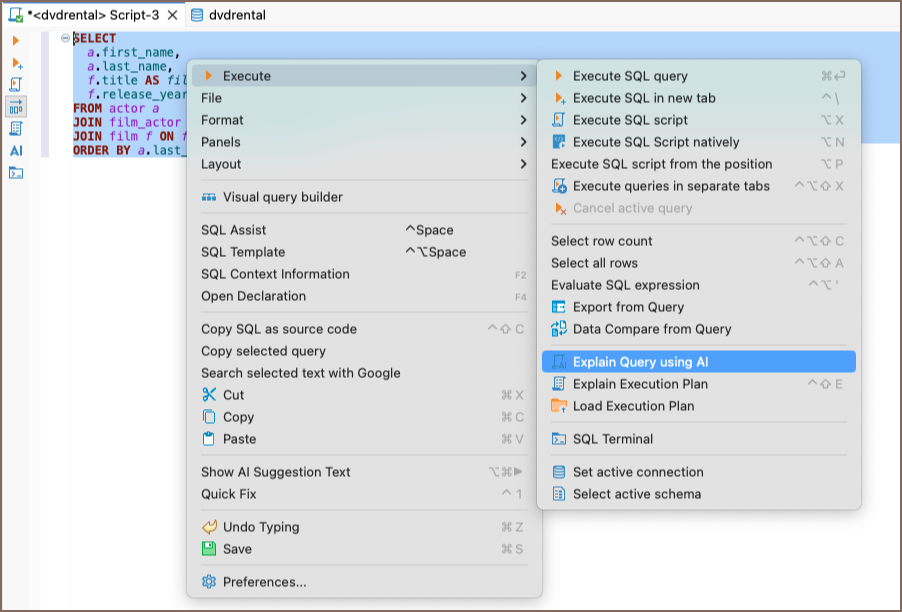
Task: Close the Script-3 editor tab
Action: click(172, 15)
